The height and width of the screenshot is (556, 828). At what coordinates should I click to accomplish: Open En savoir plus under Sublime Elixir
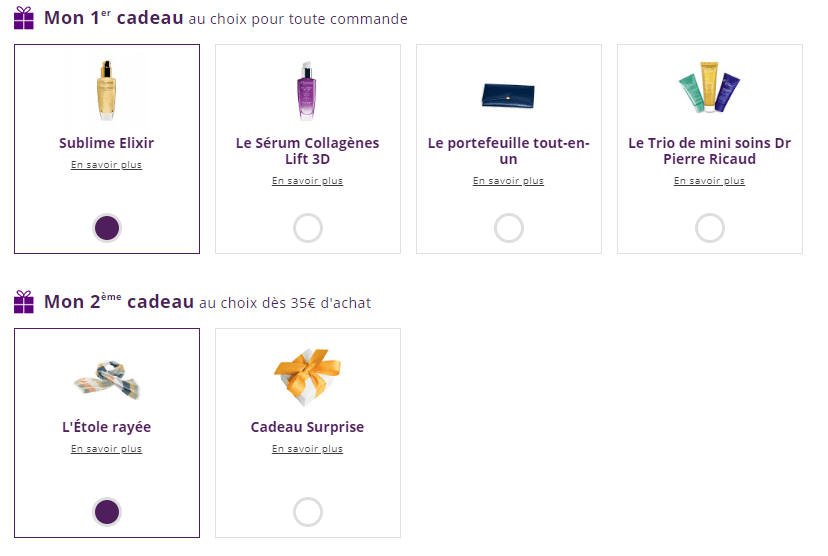click(x=107, y=165)
